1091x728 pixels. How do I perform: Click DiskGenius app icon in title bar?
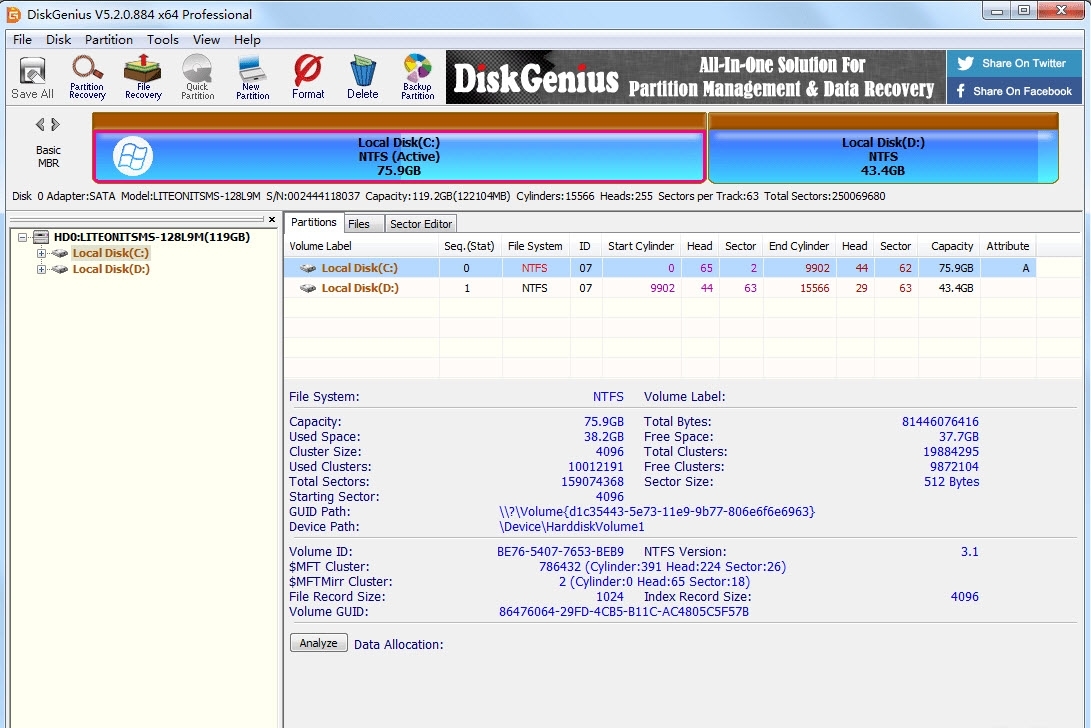[13, 14]
